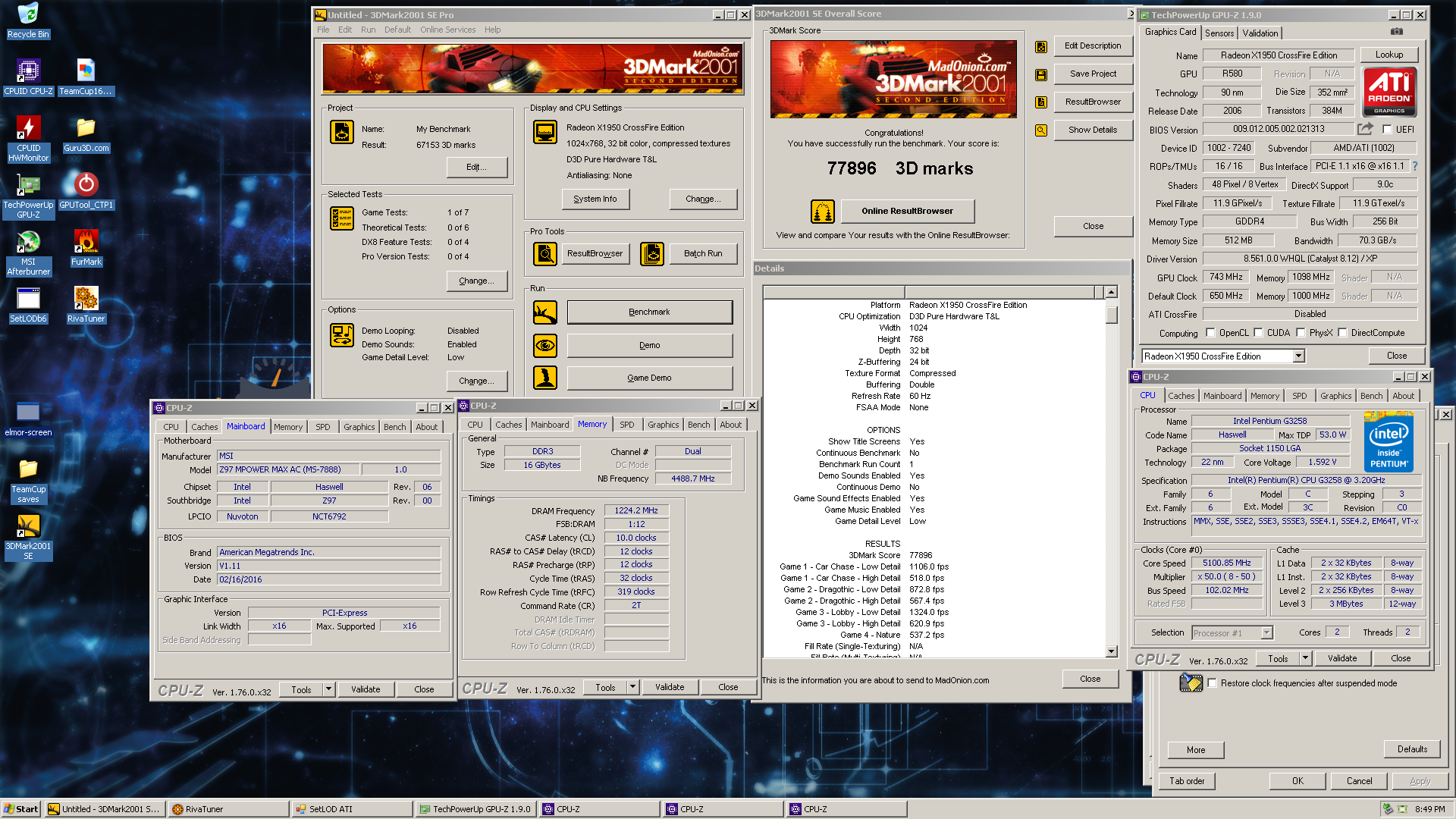The image size is (1456, 819).
Task: Click the Edit button under Project
Action: 476,168
